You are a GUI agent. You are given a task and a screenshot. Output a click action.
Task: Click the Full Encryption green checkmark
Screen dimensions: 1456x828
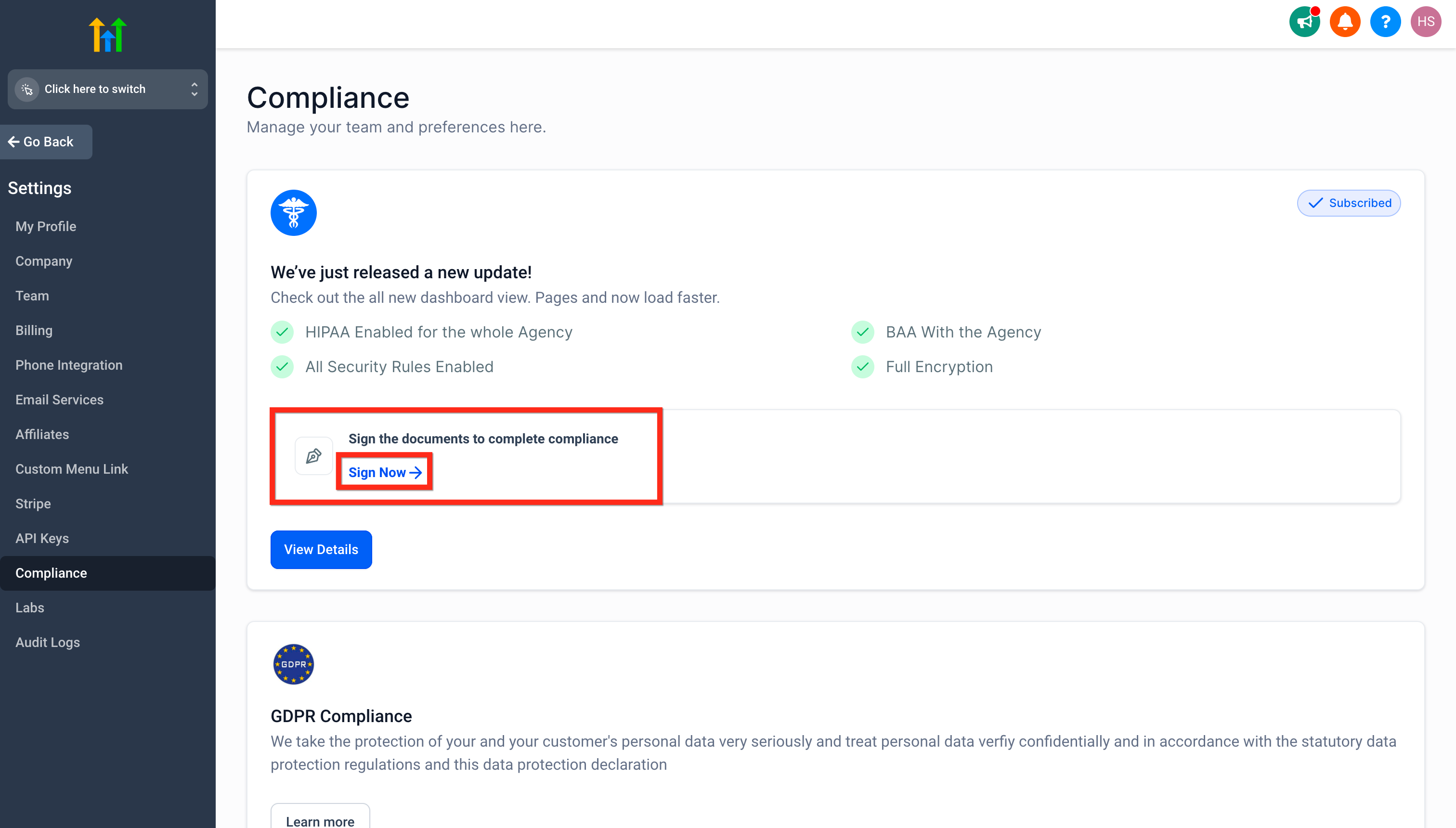point(862,367)
